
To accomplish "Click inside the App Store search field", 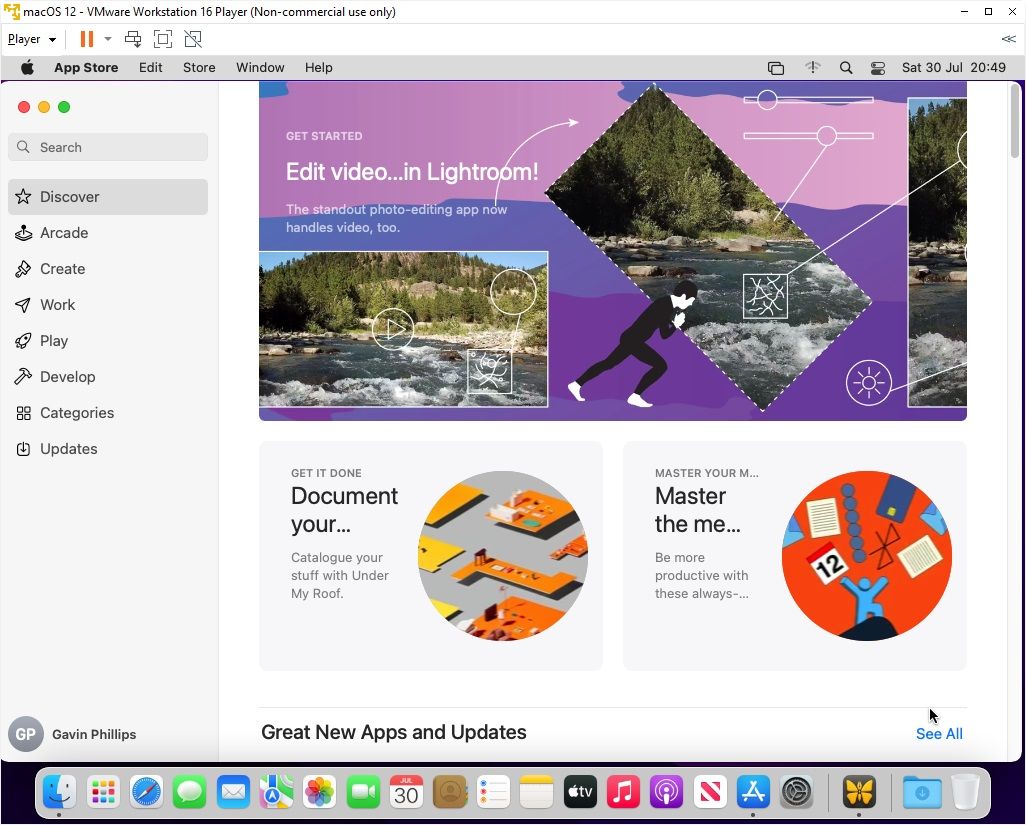I will tap(107, 147).
